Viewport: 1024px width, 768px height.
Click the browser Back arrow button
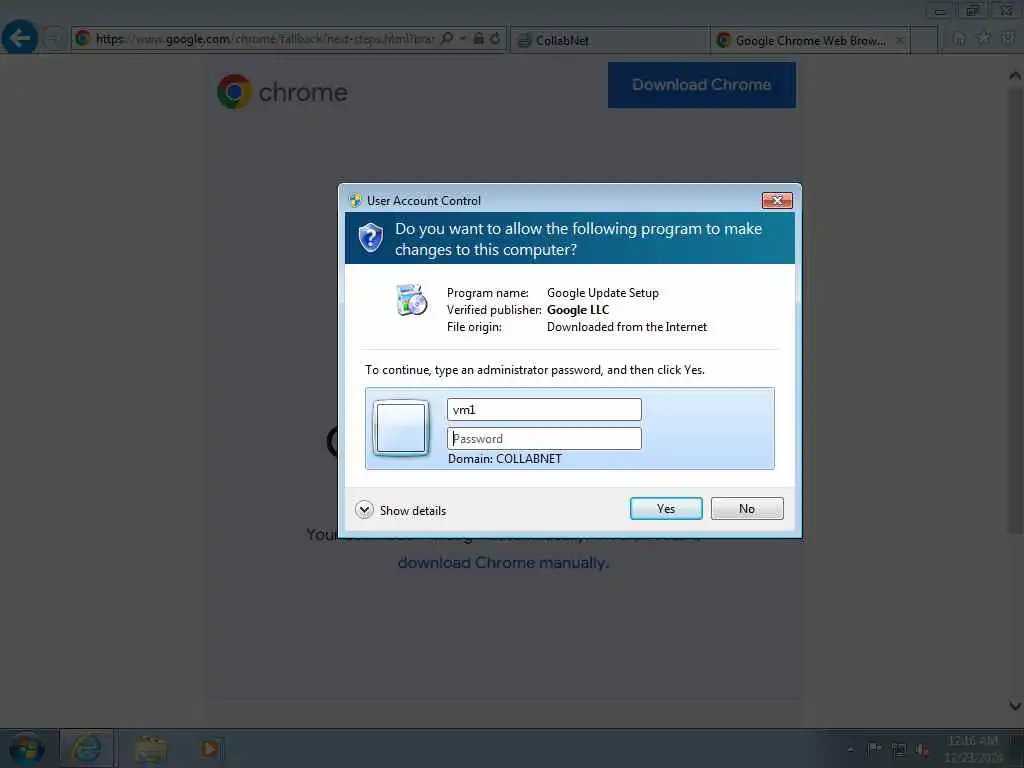coord(20,37)
